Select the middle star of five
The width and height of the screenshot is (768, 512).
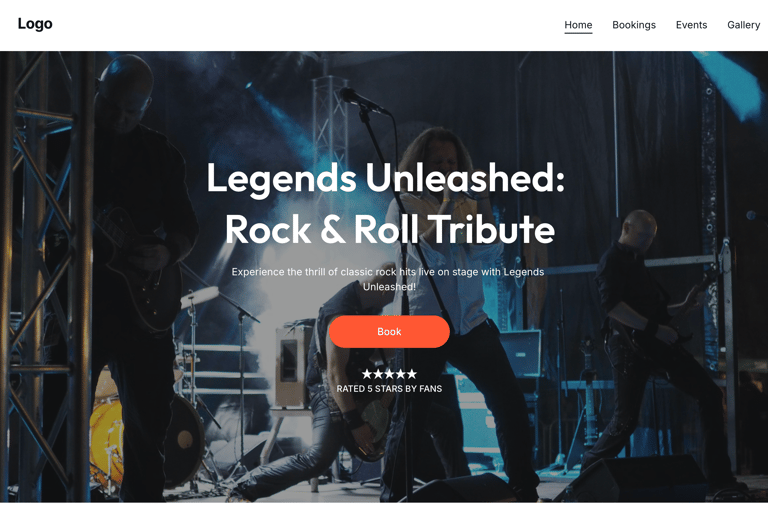pyautogui.click(x=389, y=374)
